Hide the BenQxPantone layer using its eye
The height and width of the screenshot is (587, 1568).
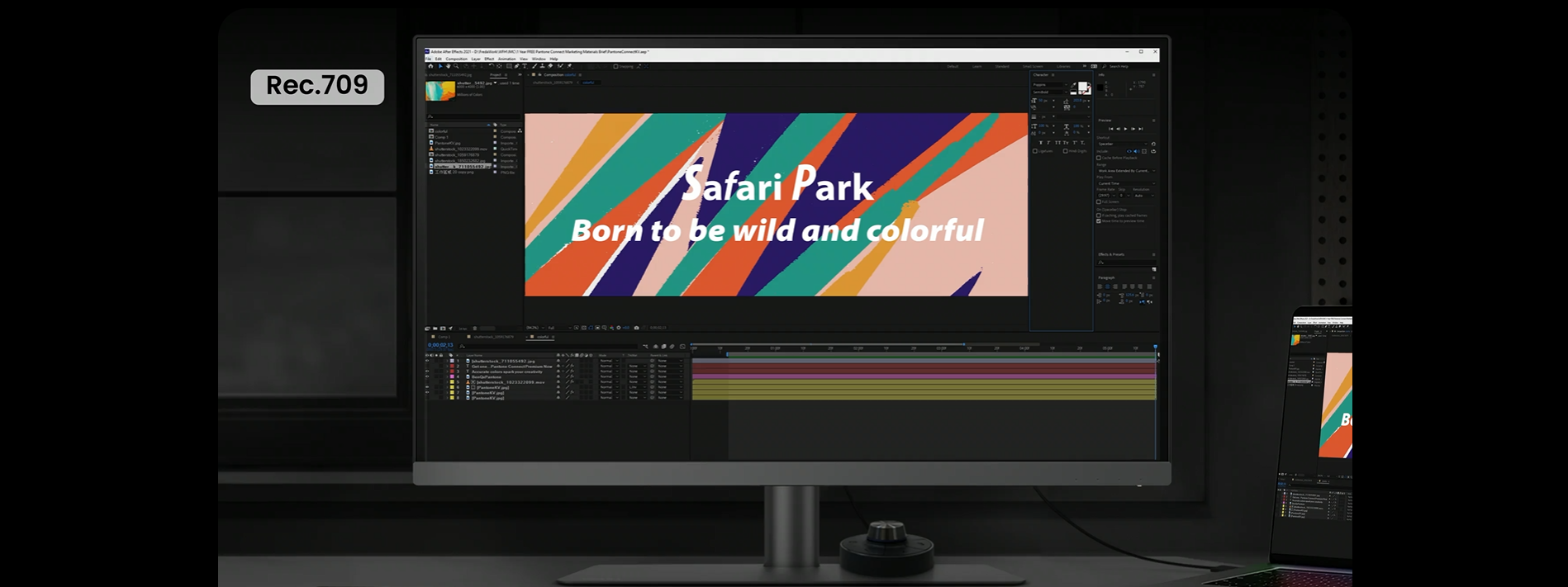tap(427, 377)
